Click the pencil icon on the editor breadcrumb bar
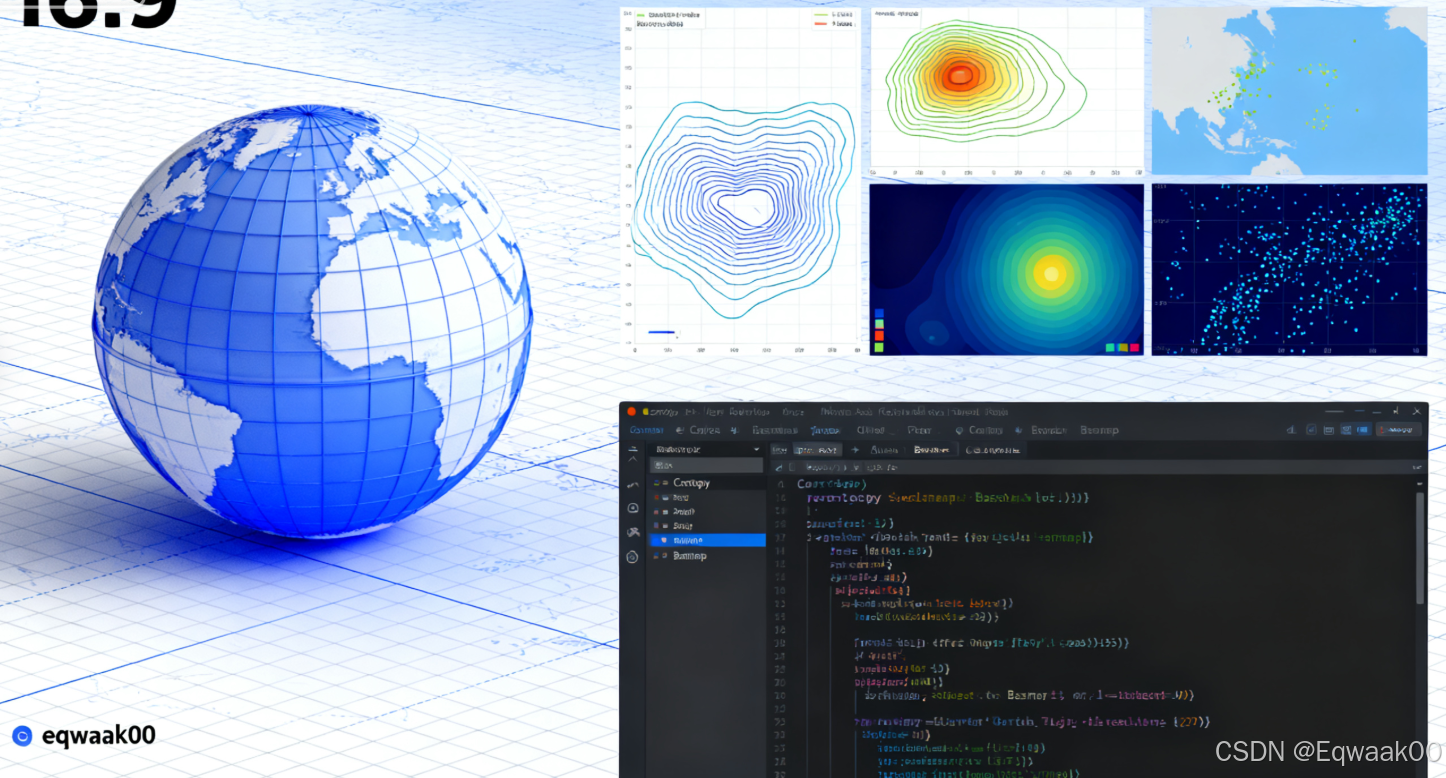This screenshot has height=778, width=1446. tap(779, 467)
